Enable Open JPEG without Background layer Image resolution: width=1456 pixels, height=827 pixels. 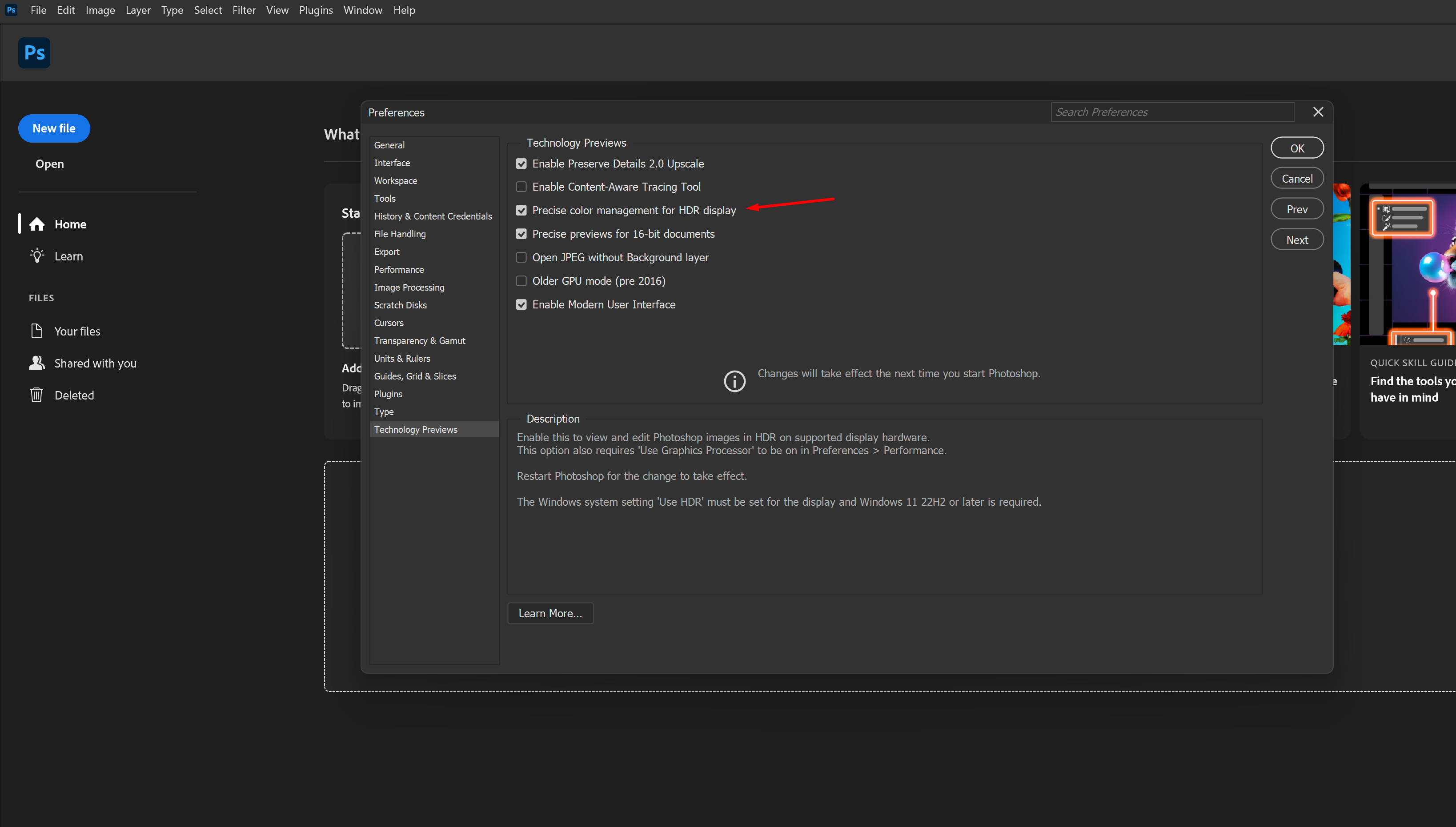[521, 257]
